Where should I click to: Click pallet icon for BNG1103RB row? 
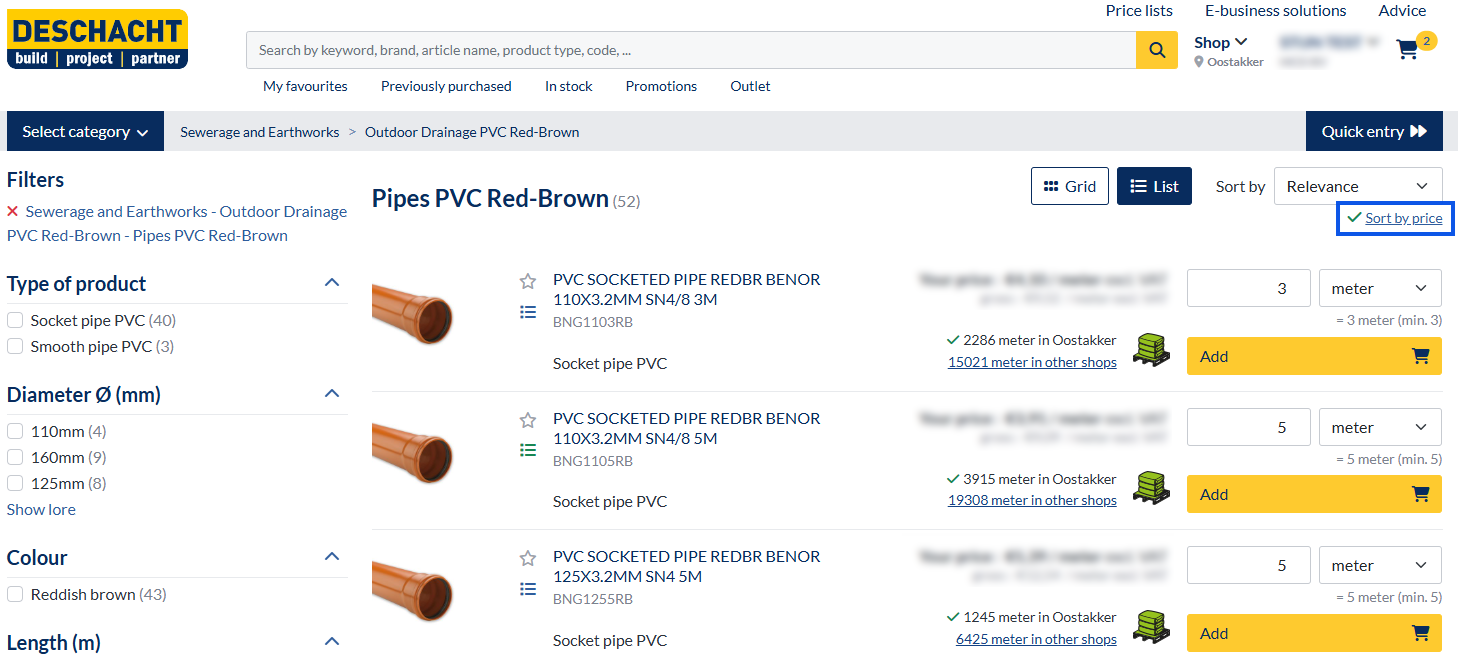coord(1152,350)
